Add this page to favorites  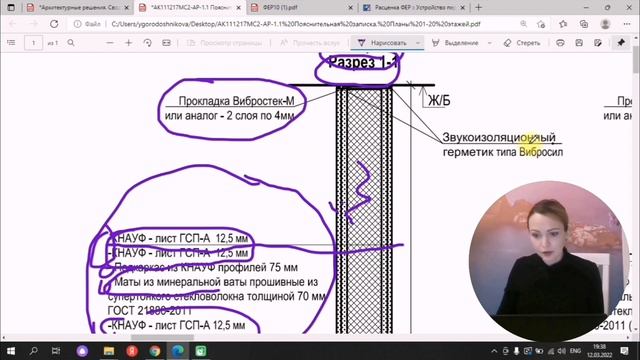tap(542, 24)
